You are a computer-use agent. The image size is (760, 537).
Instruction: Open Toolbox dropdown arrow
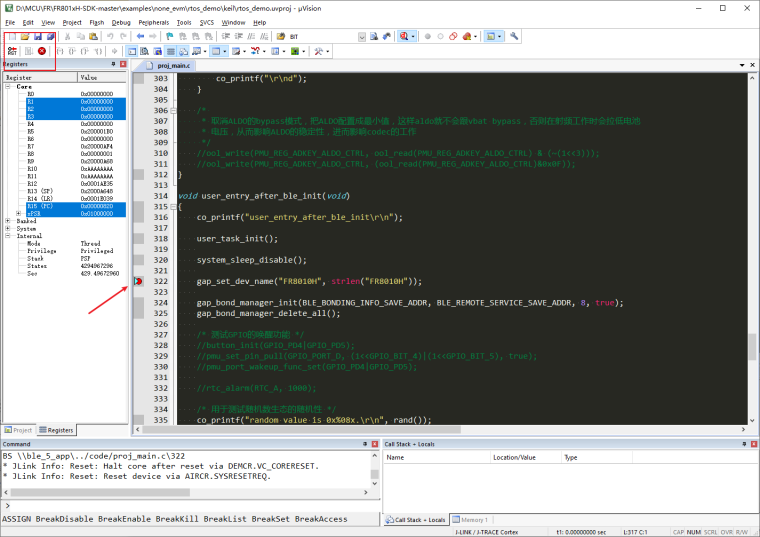328,51
